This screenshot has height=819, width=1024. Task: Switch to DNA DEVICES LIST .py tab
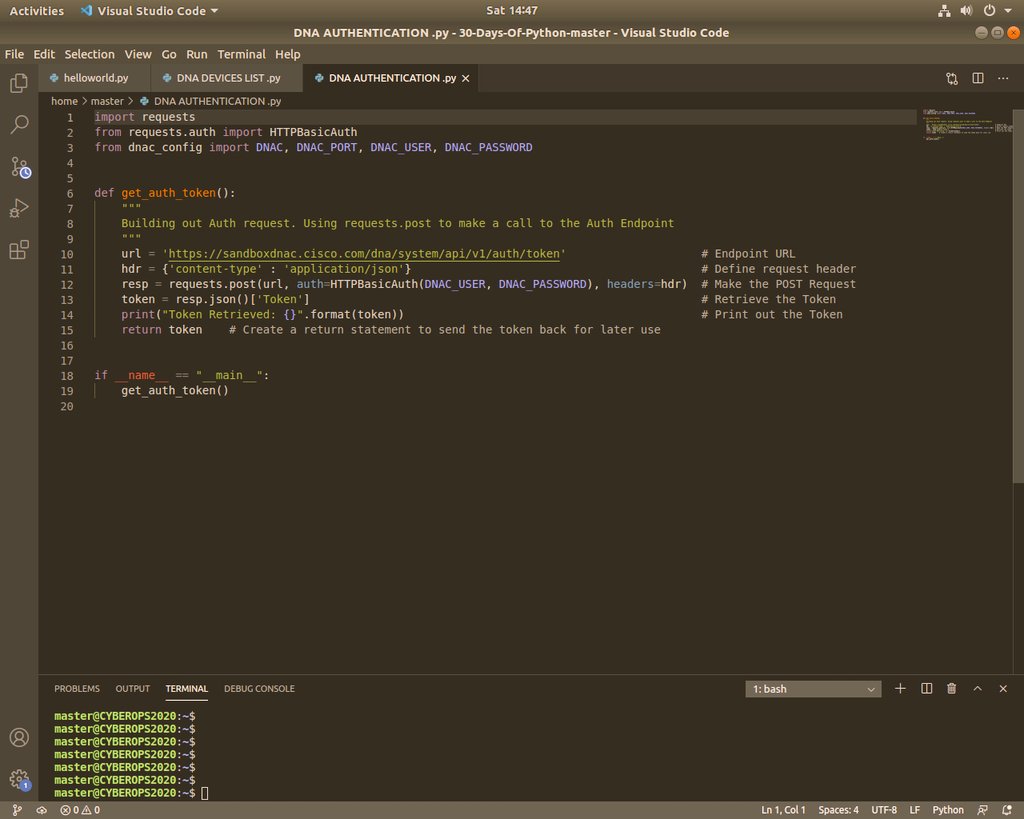[227, 78]
